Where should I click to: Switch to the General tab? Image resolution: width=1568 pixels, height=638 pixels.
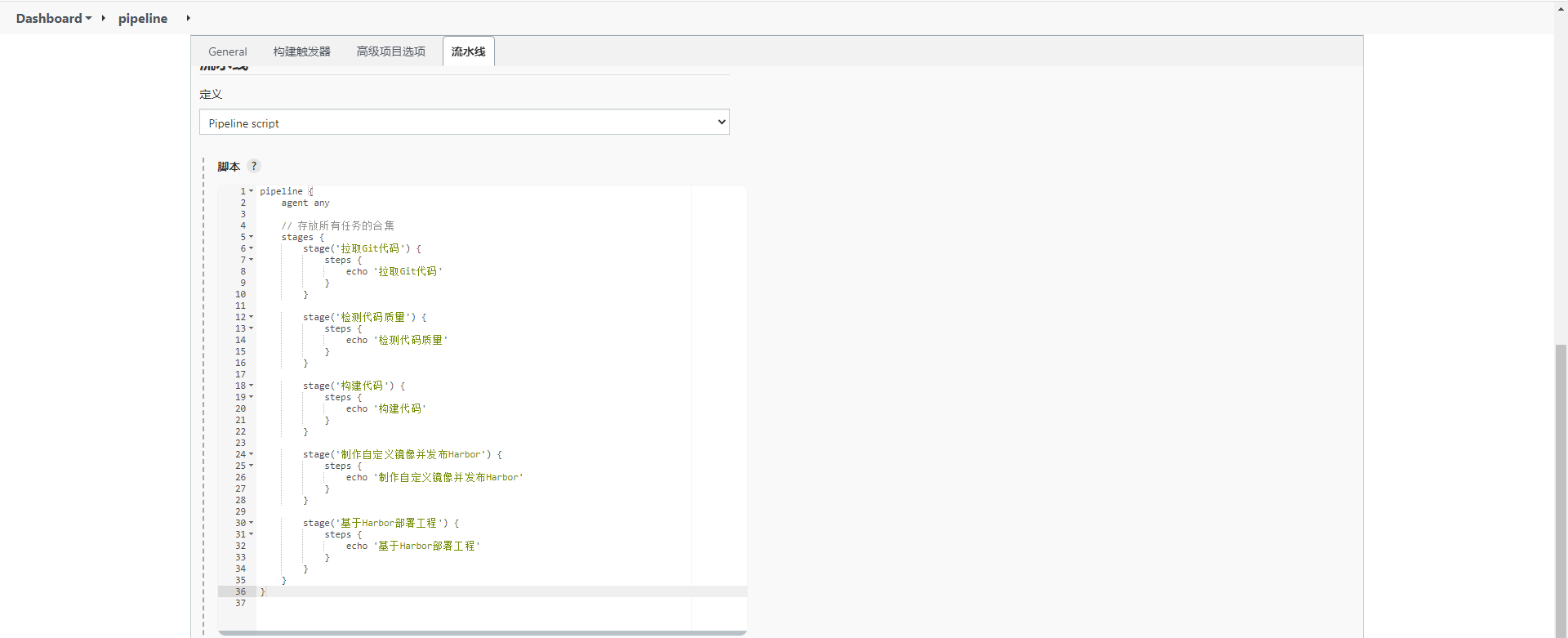[227, 51]
